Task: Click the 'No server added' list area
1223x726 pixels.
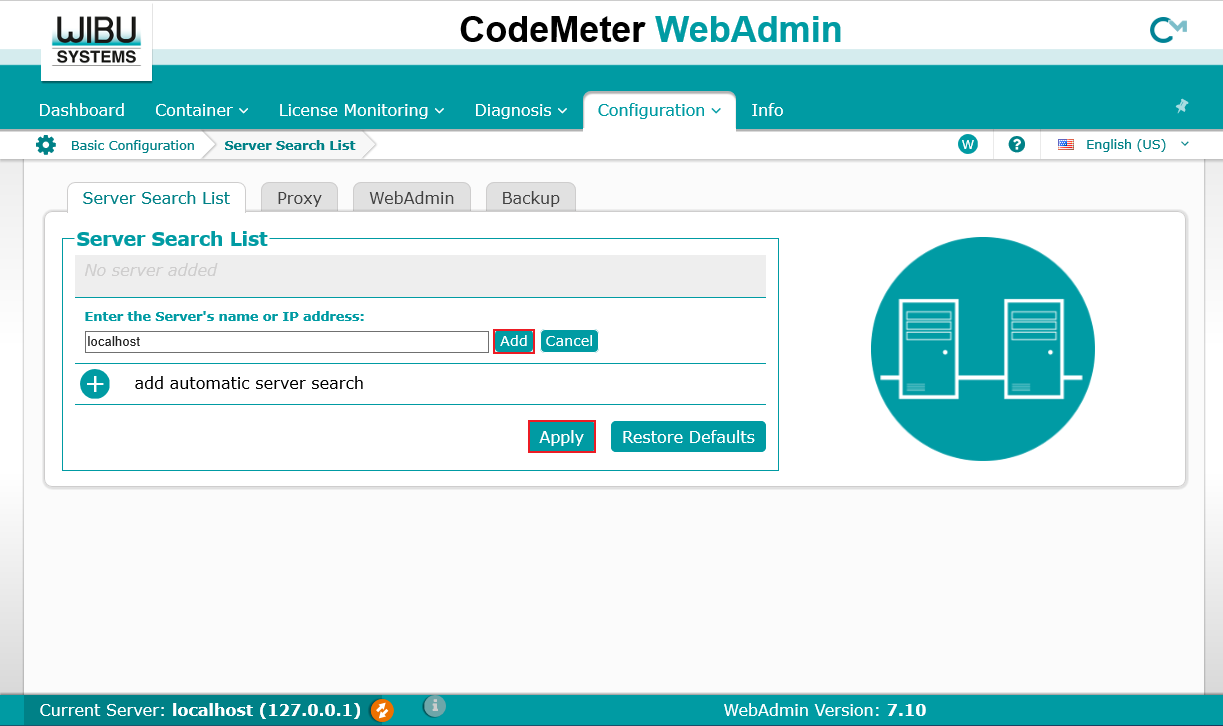Action: pyautogui.click(x=420, y=275)
